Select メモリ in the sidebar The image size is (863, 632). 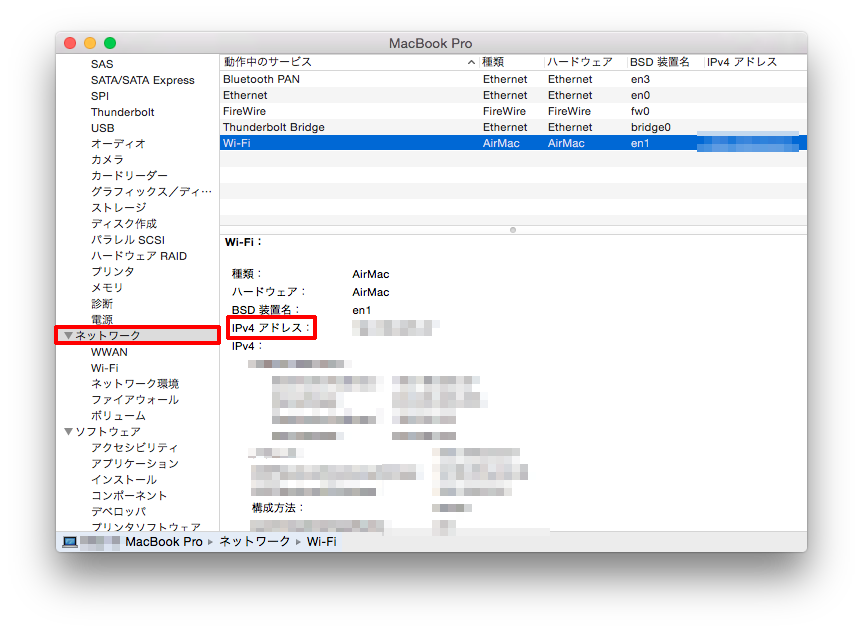point(107,288)
